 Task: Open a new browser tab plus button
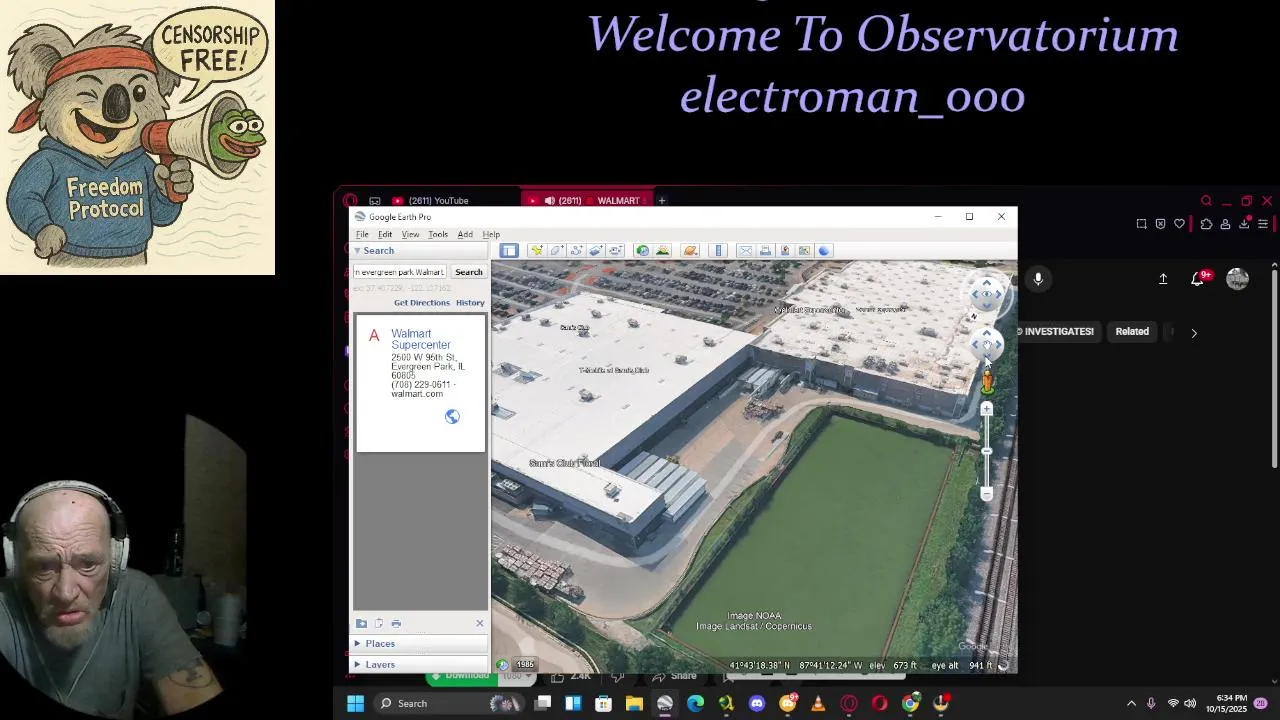point(661,201)
